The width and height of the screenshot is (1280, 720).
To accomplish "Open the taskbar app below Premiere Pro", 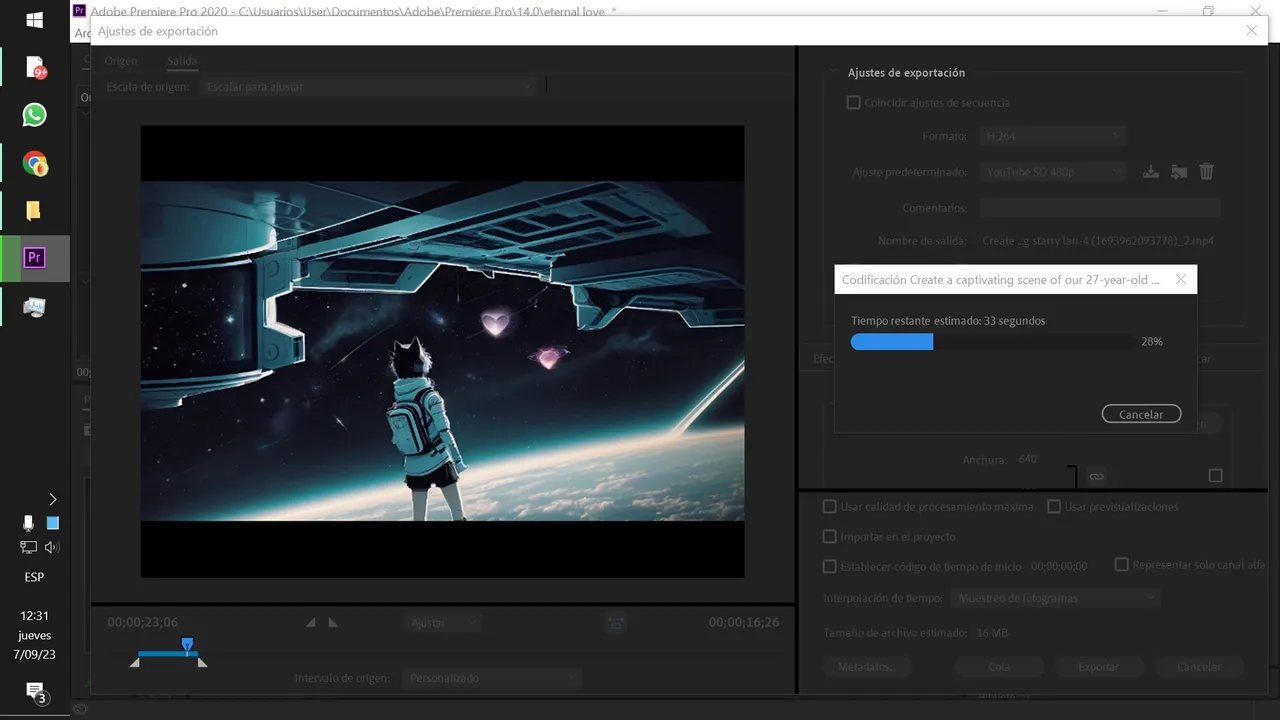I will [35, 307].
